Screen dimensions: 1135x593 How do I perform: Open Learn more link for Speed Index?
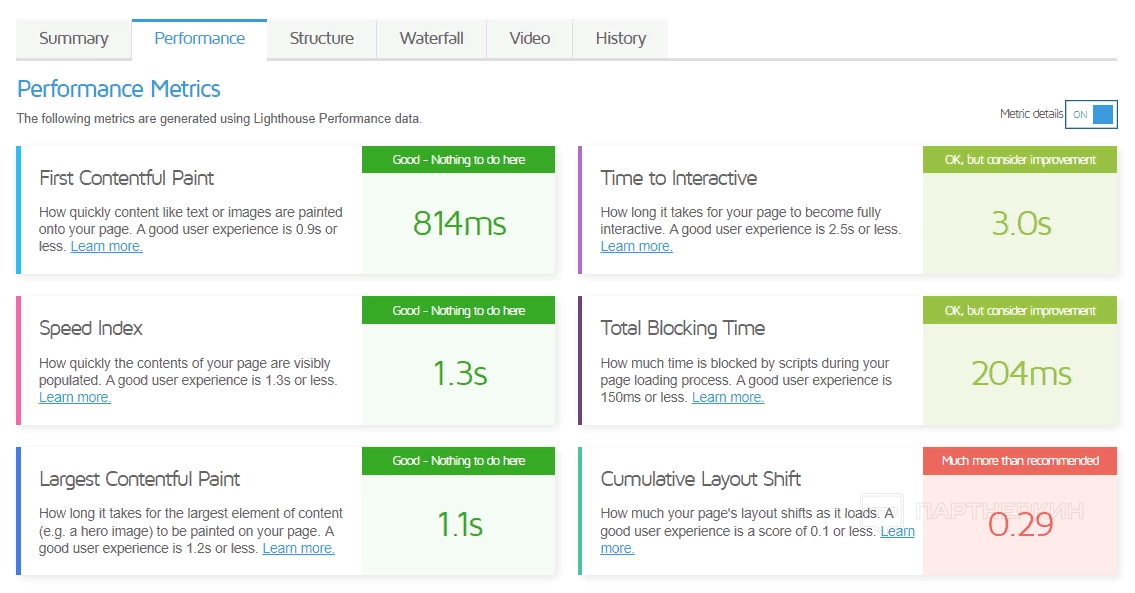click(x=75, y=398)
